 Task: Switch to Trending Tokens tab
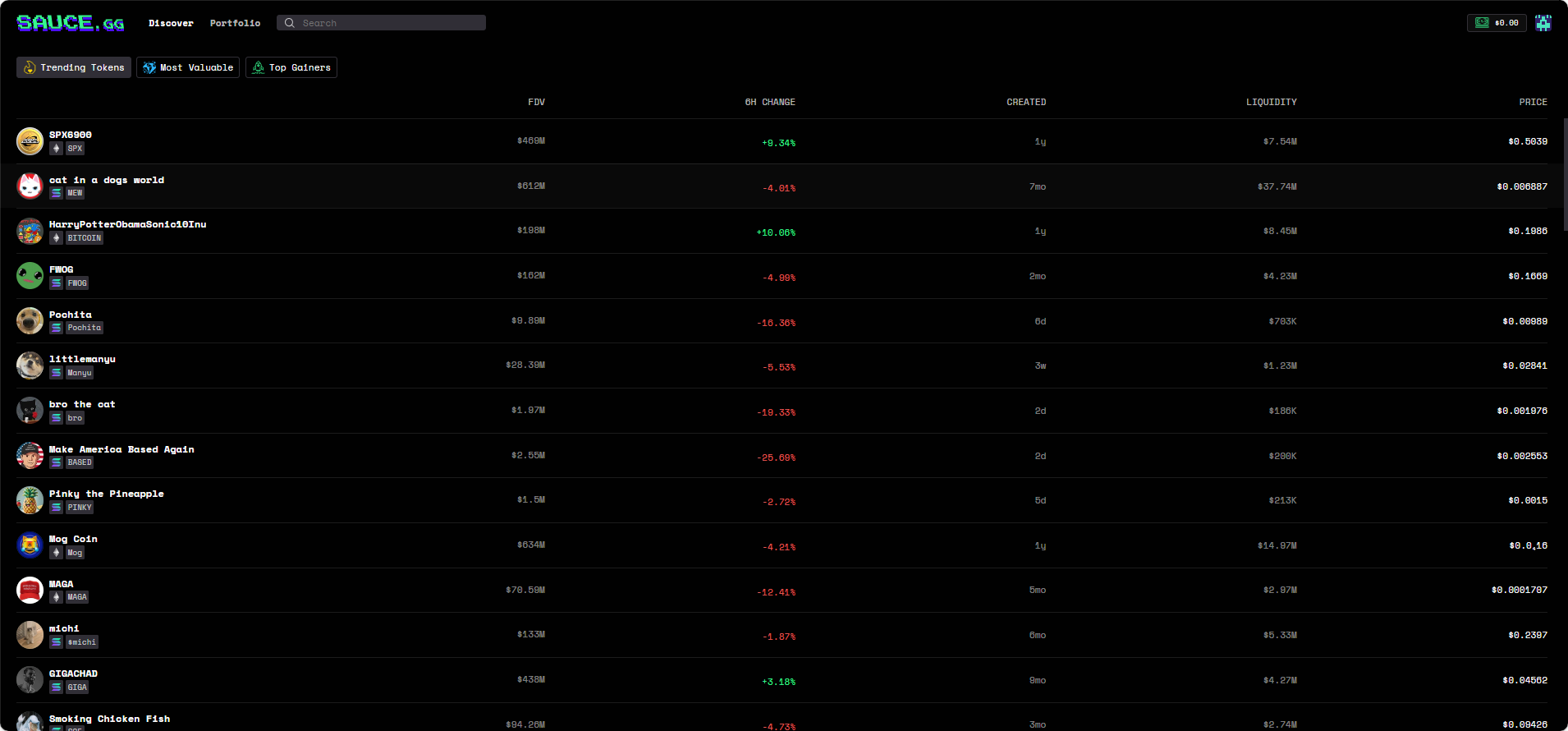pos(74,67)
